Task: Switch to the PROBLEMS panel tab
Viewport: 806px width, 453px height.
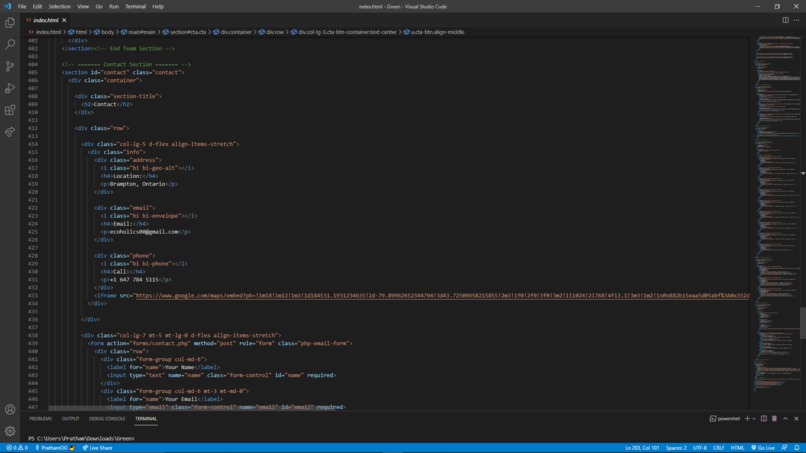Action: click(x=41, y=419)
